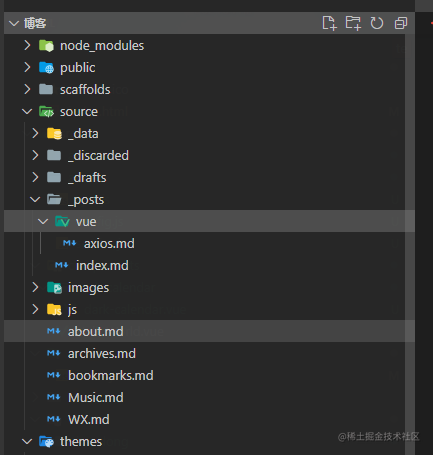The image size is (433, 455).
Task: Click the images folder icon
Action: click(x=54, y=288)
